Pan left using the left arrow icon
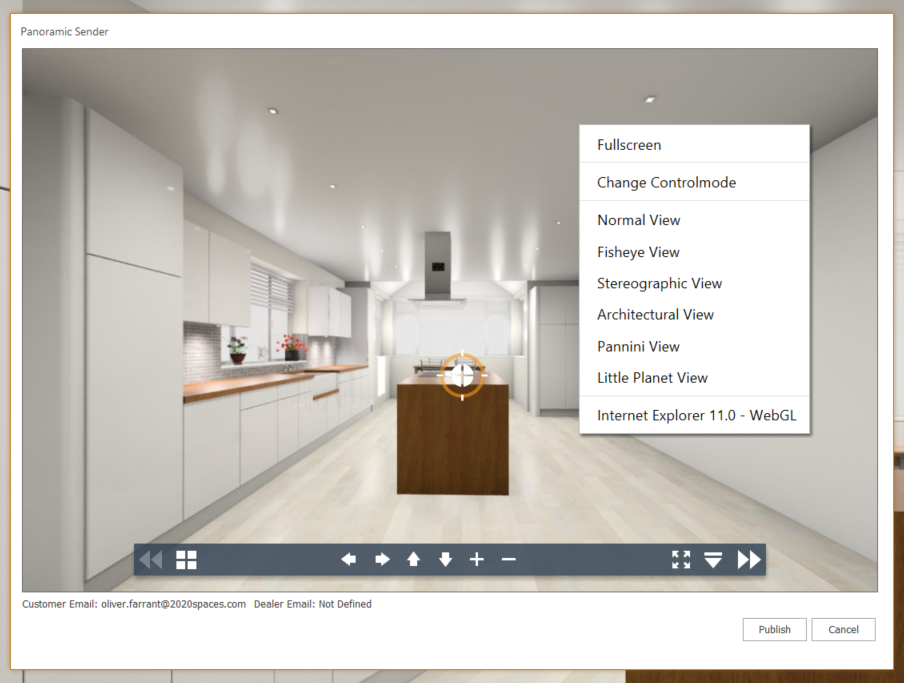This screenshot has height=688, width=909. pos(349,560)
